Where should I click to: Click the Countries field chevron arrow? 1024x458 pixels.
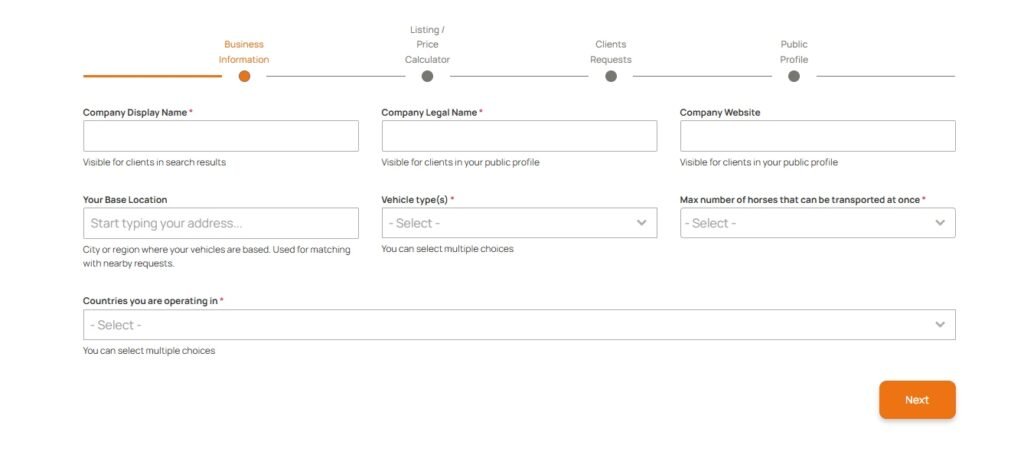[940, 325]
